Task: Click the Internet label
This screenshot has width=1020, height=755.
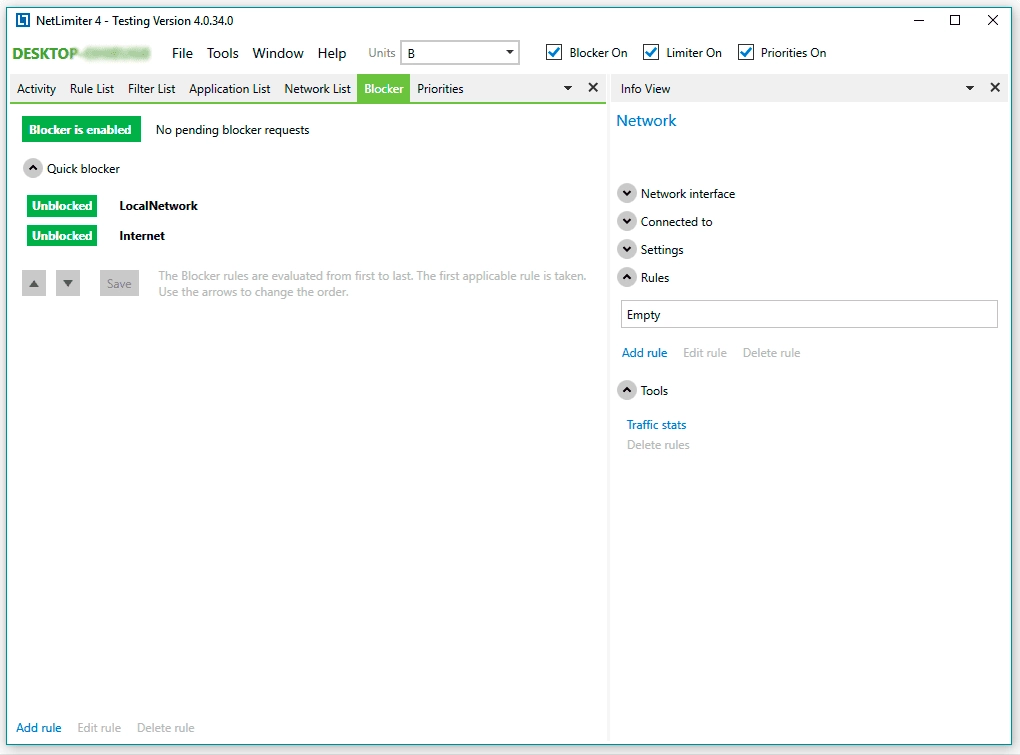Action: coord(142,235)
